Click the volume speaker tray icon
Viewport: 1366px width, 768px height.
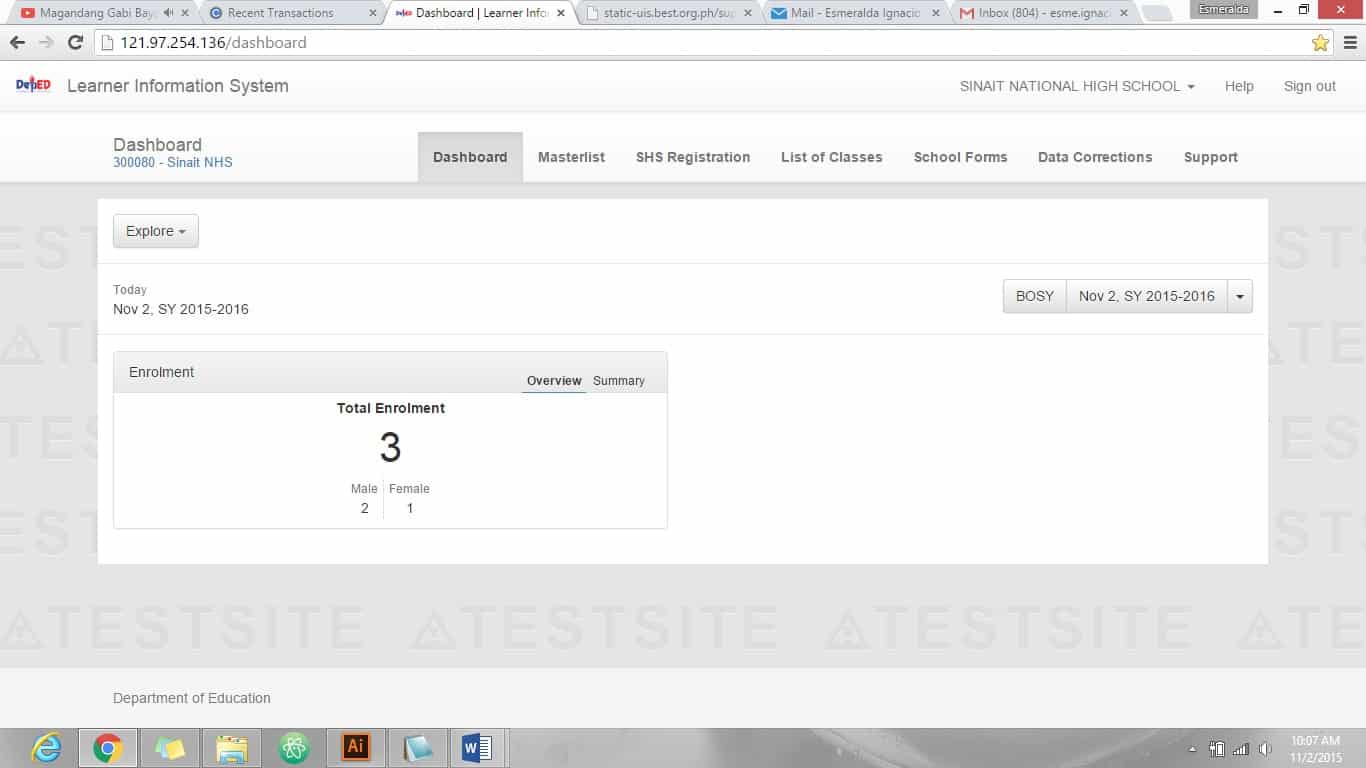click(1265, 749)
